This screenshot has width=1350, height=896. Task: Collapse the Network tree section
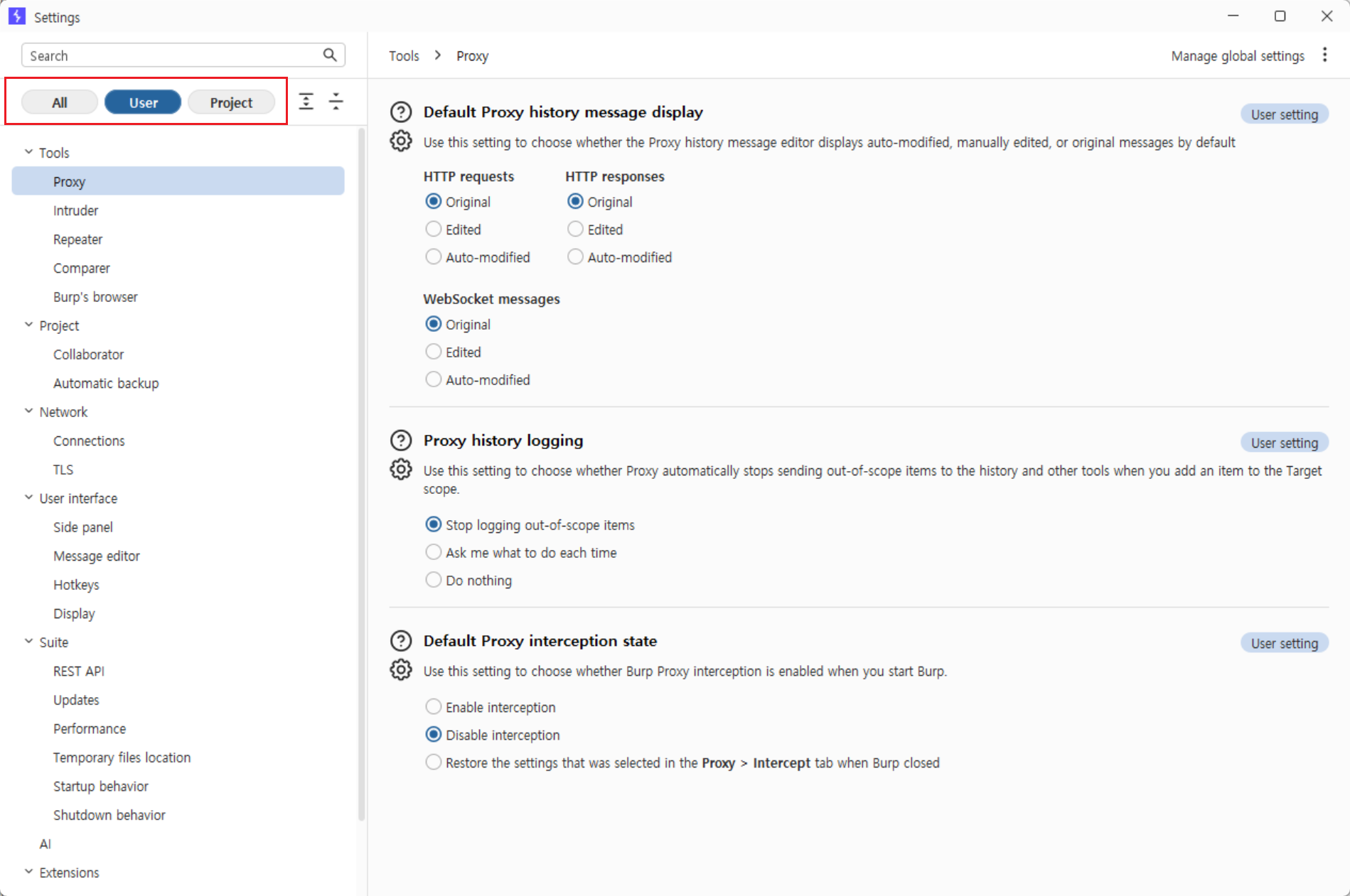pyautogui.click(x=29, y=411)
